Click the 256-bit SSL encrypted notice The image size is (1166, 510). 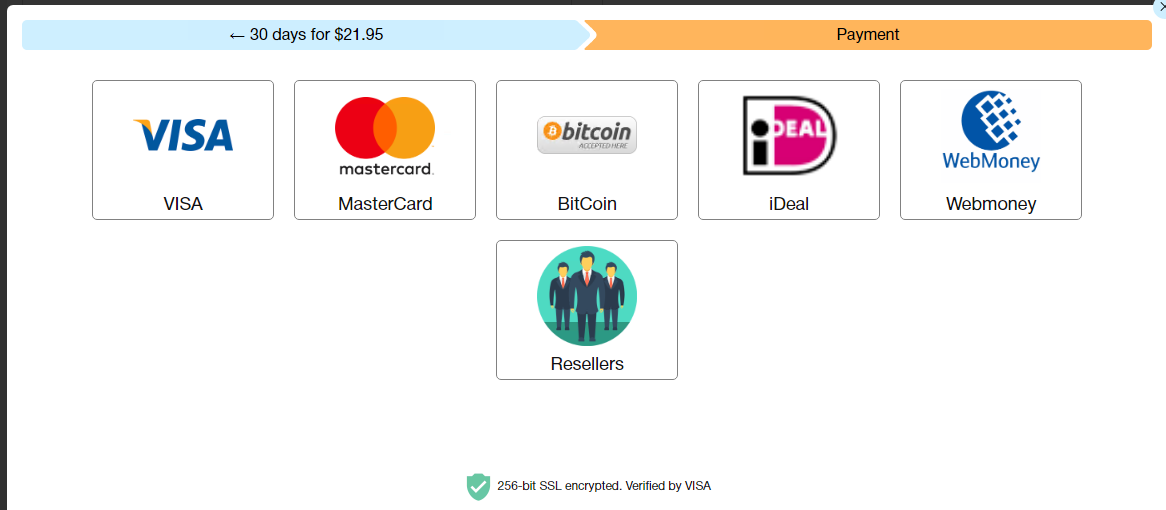pos(604,486)
